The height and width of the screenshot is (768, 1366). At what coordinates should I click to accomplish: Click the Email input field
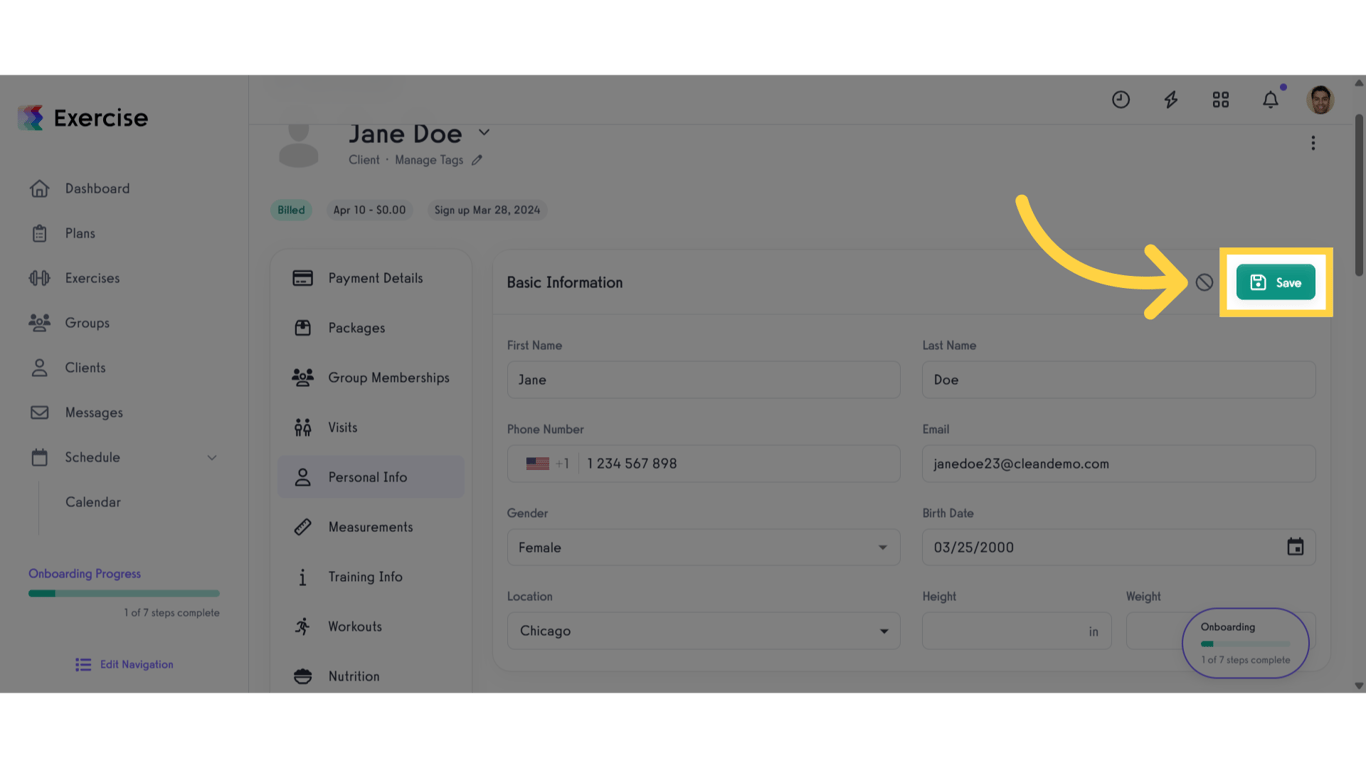tap(1119, 464)
